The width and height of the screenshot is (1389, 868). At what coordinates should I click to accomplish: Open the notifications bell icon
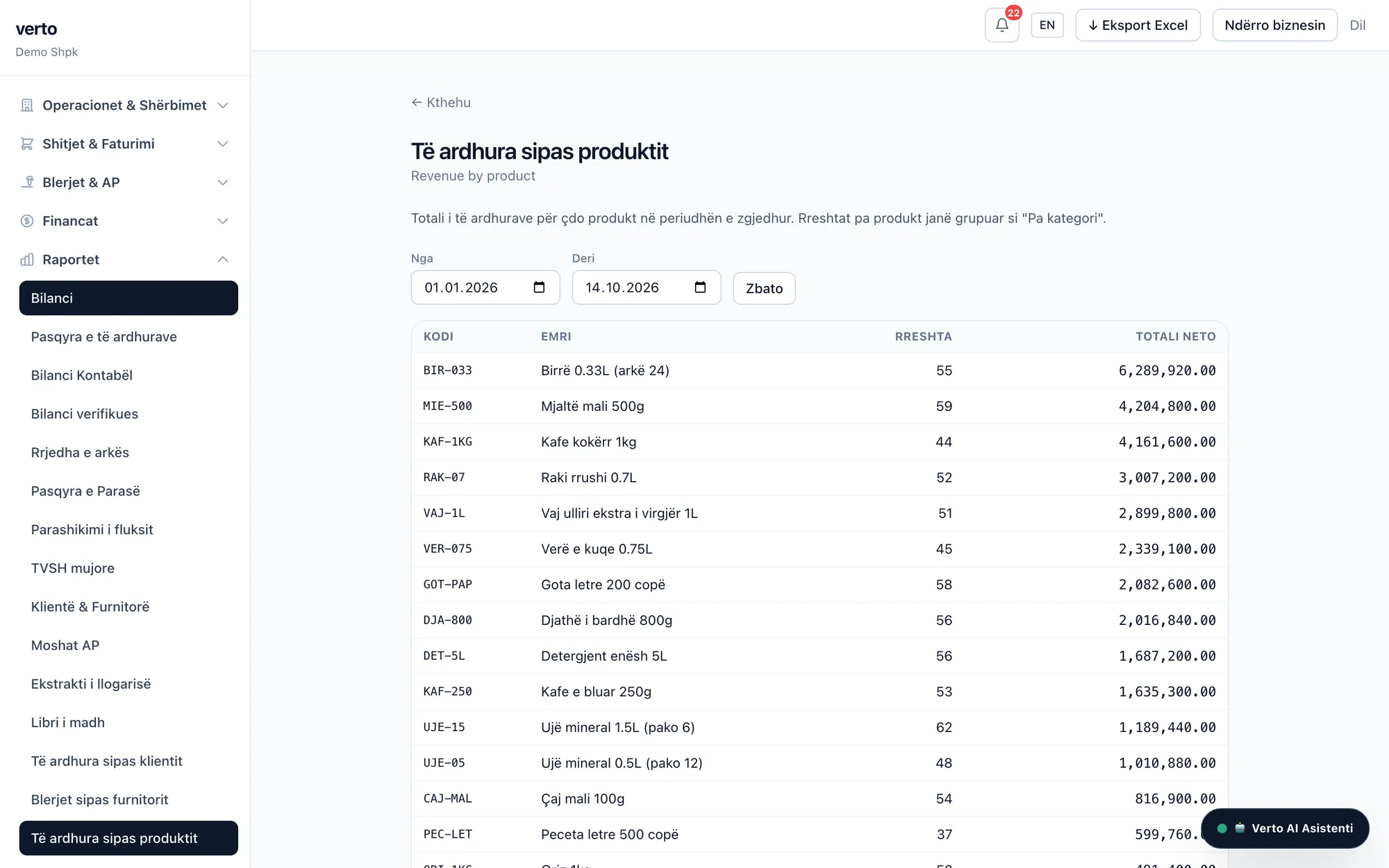(1001, 25)
